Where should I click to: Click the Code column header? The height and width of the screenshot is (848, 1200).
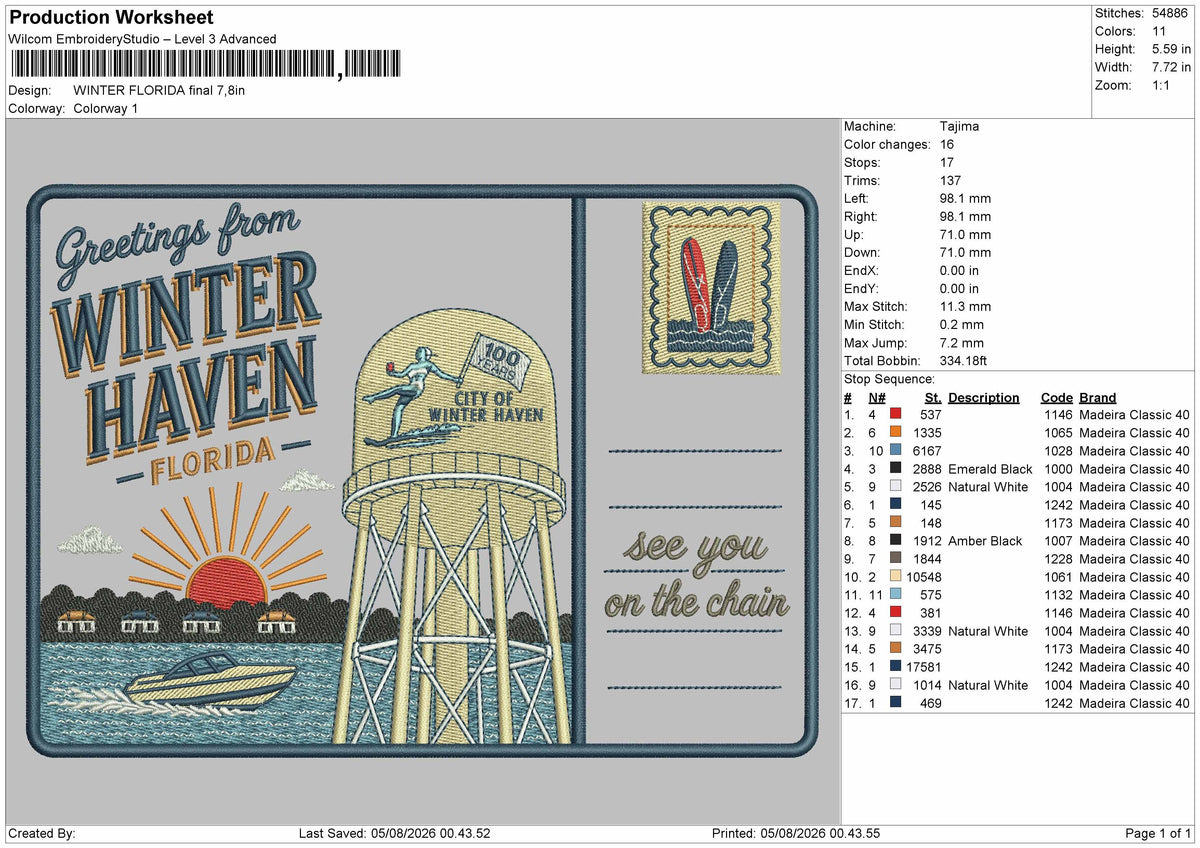click(1056, 397)
